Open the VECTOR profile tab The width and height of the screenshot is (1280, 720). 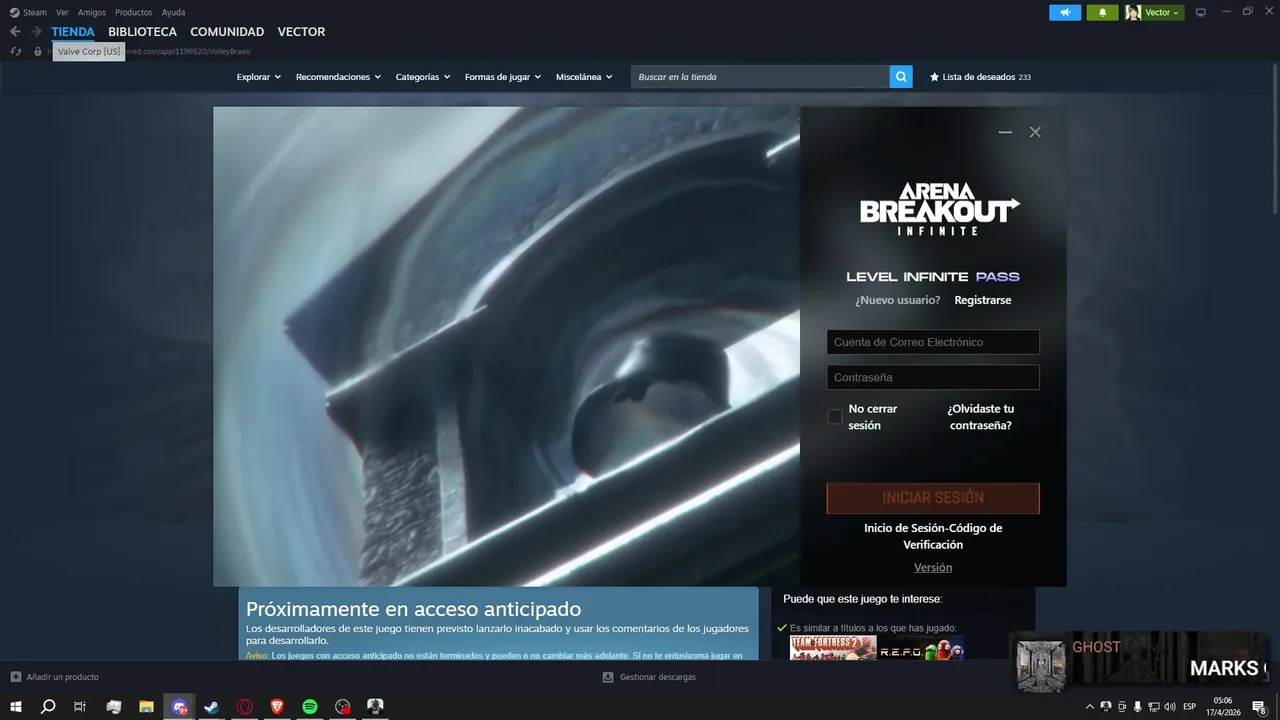pos(301,32)
